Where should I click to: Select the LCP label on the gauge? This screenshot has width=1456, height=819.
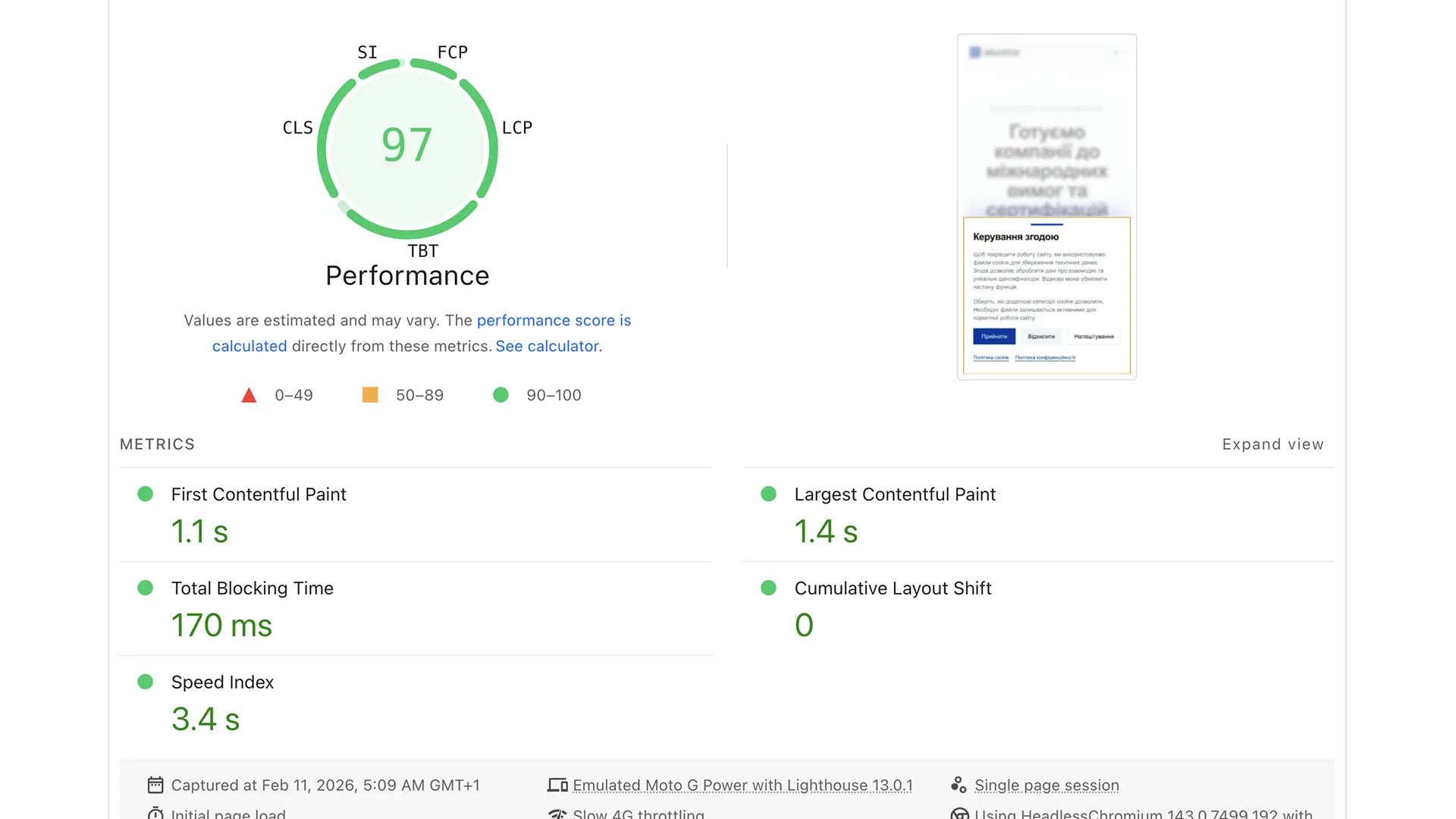[518, 127]
